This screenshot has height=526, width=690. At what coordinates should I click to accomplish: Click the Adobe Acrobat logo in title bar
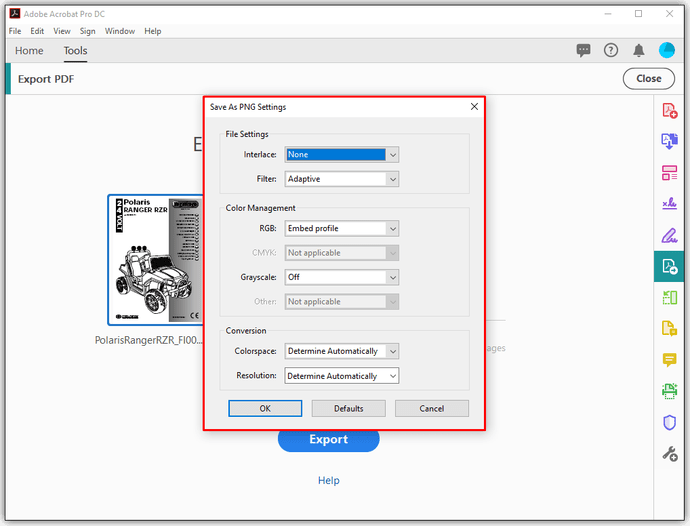click(15, 14)
